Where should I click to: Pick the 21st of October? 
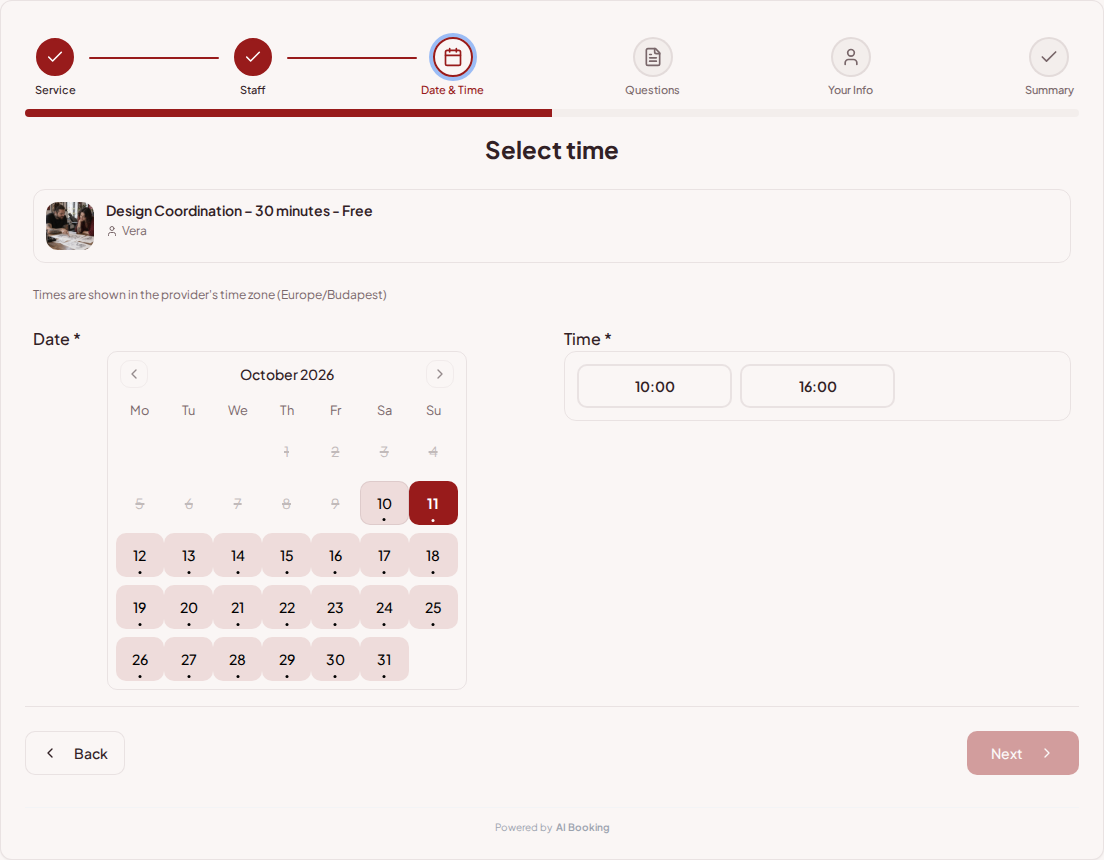coord(237,607)
